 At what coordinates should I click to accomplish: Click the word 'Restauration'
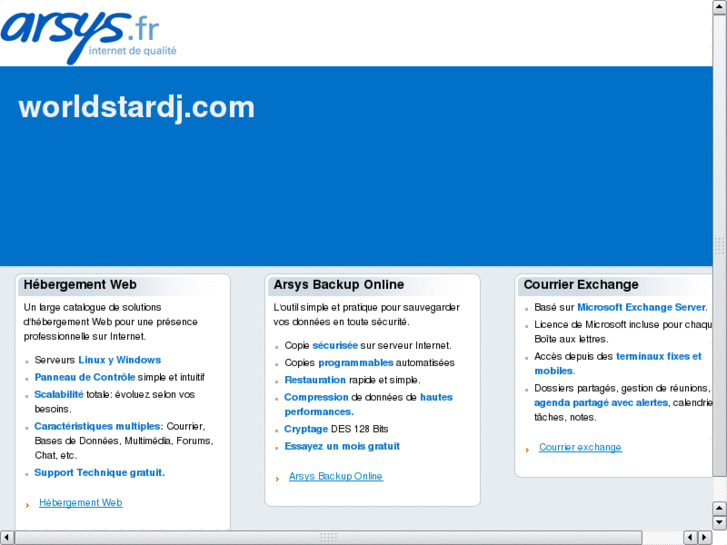tap(315, 380)
